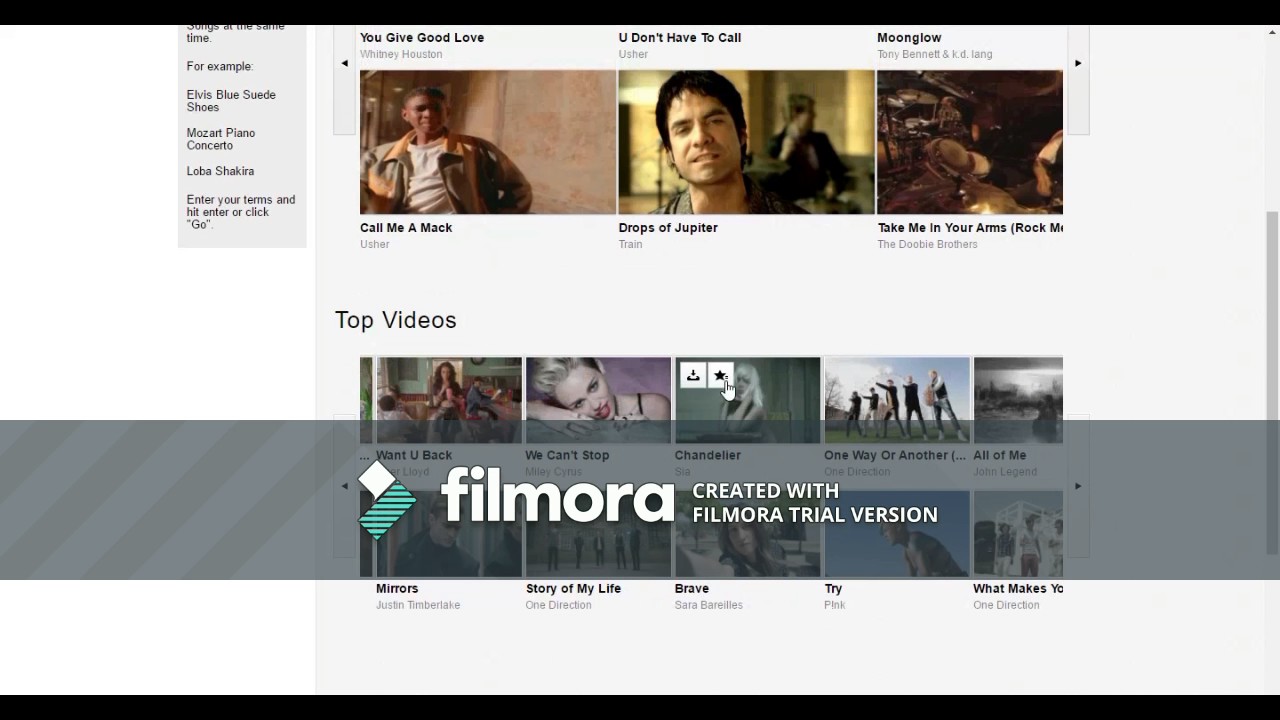Click One Direction under Story of My Life

coord(558,605)
